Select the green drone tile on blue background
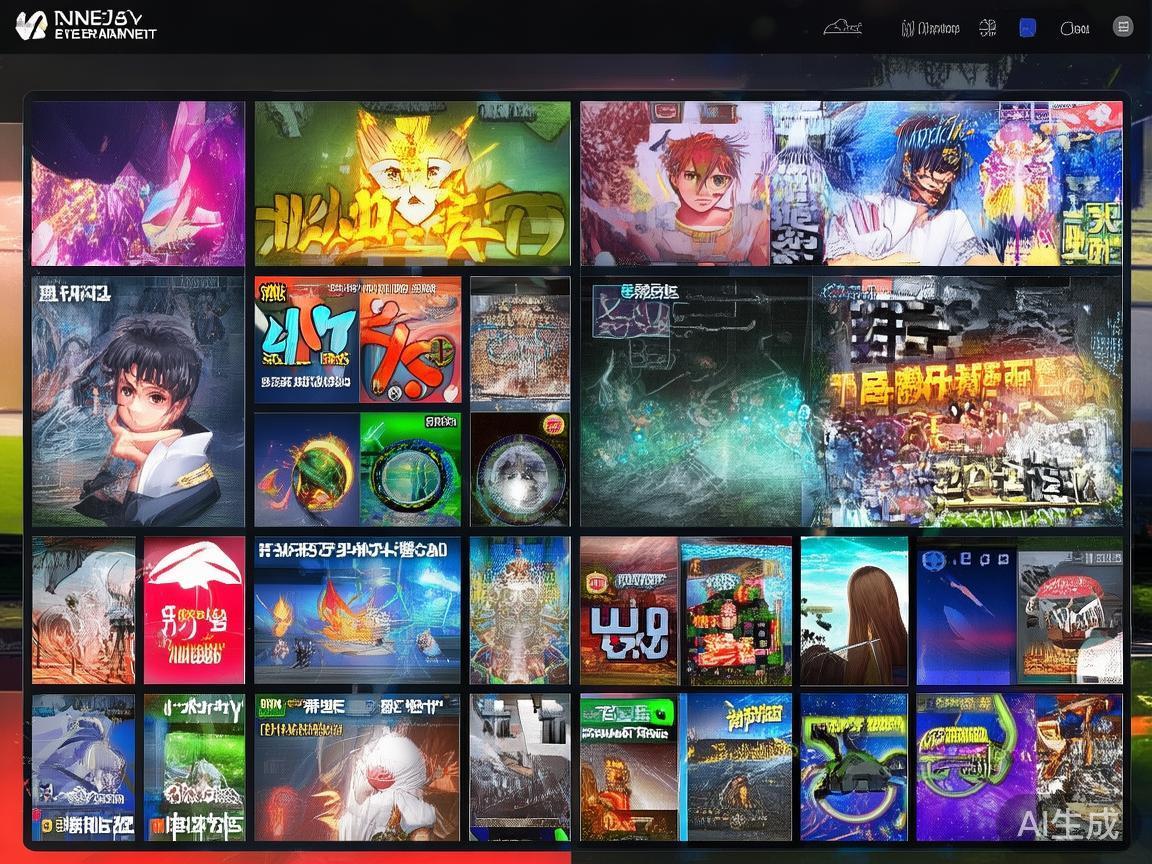 (854, 767)
